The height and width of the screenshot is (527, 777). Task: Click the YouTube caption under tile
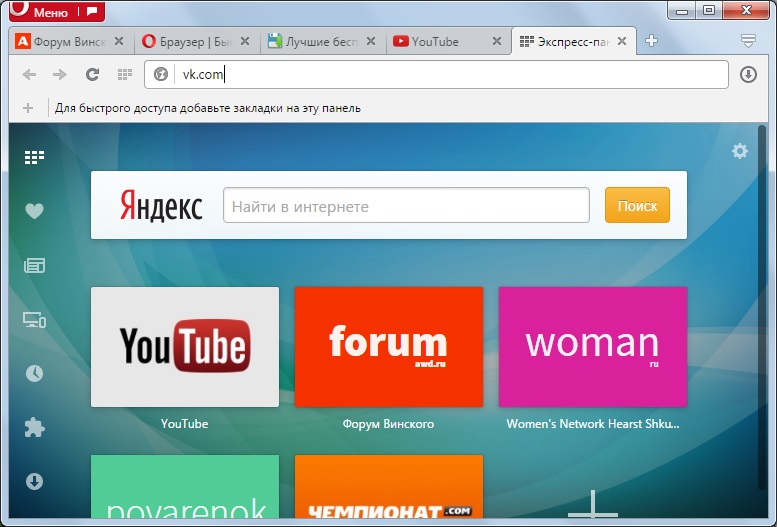[x=184, y=424]
